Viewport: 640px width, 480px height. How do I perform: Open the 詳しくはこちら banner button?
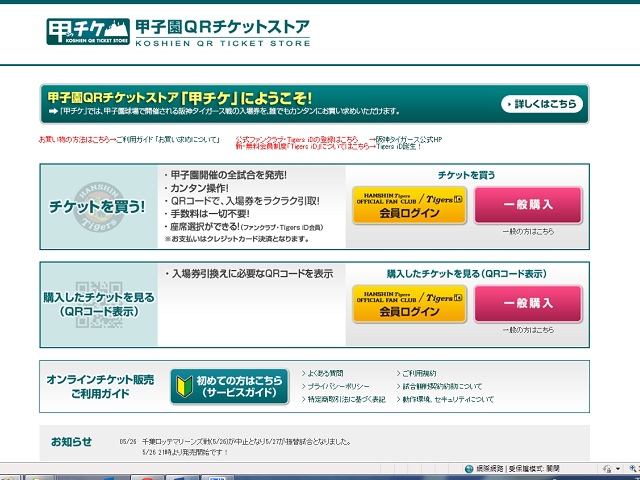click(542, 104)
